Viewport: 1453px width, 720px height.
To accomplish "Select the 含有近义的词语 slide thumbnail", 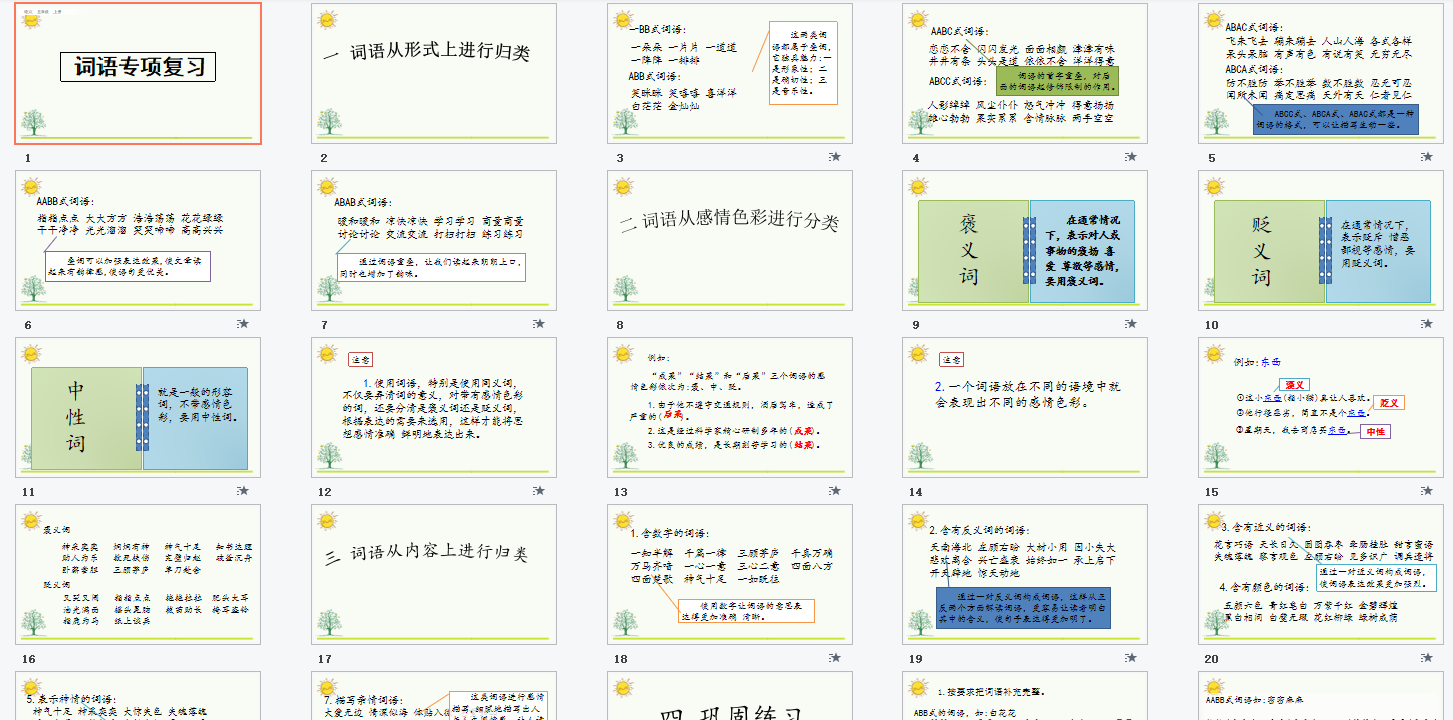I will click(x=1321, y=574).
